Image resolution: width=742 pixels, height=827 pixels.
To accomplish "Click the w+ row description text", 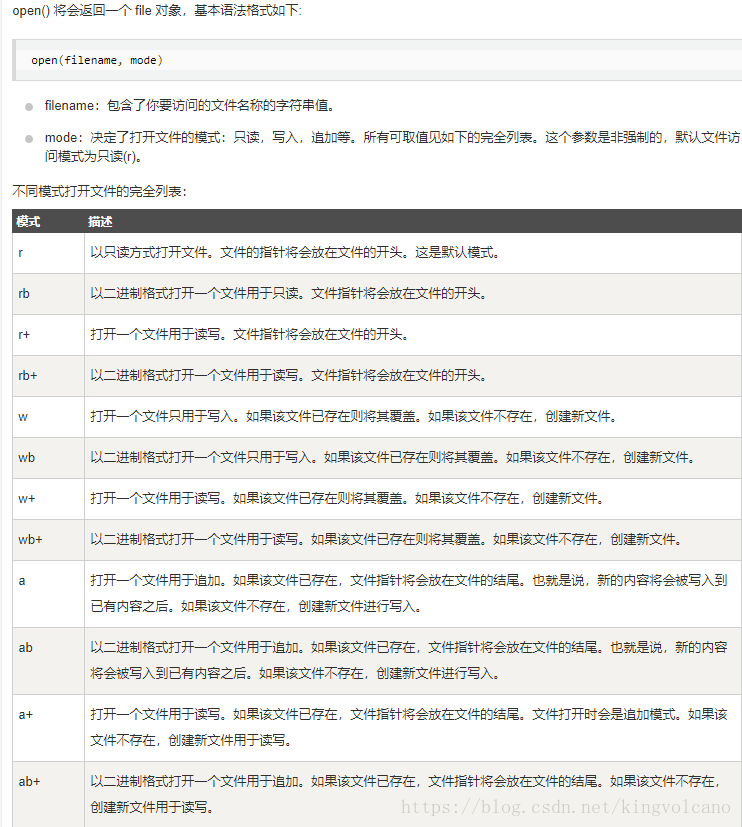I will point(347,498).
